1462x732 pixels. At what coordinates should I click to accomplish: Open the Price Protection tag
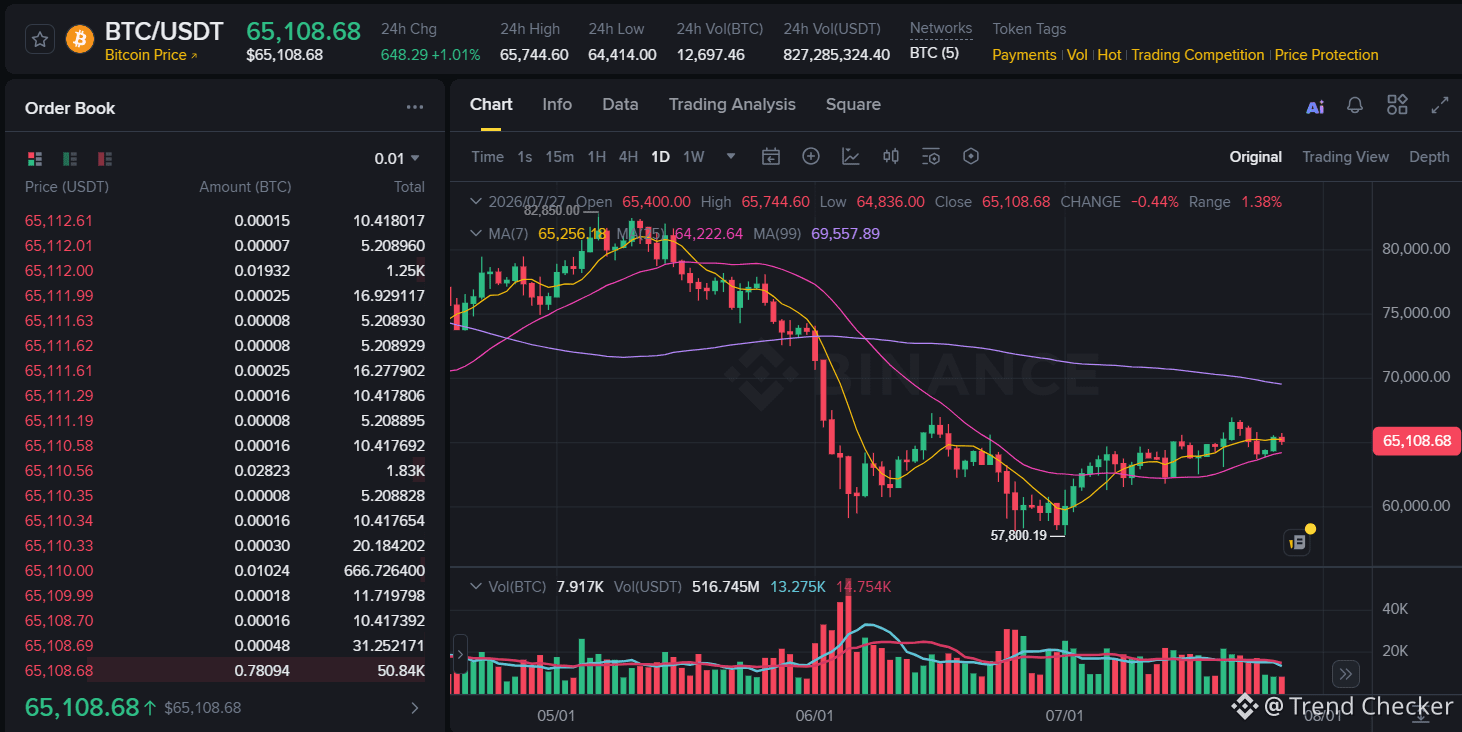tap(1327, 55)
